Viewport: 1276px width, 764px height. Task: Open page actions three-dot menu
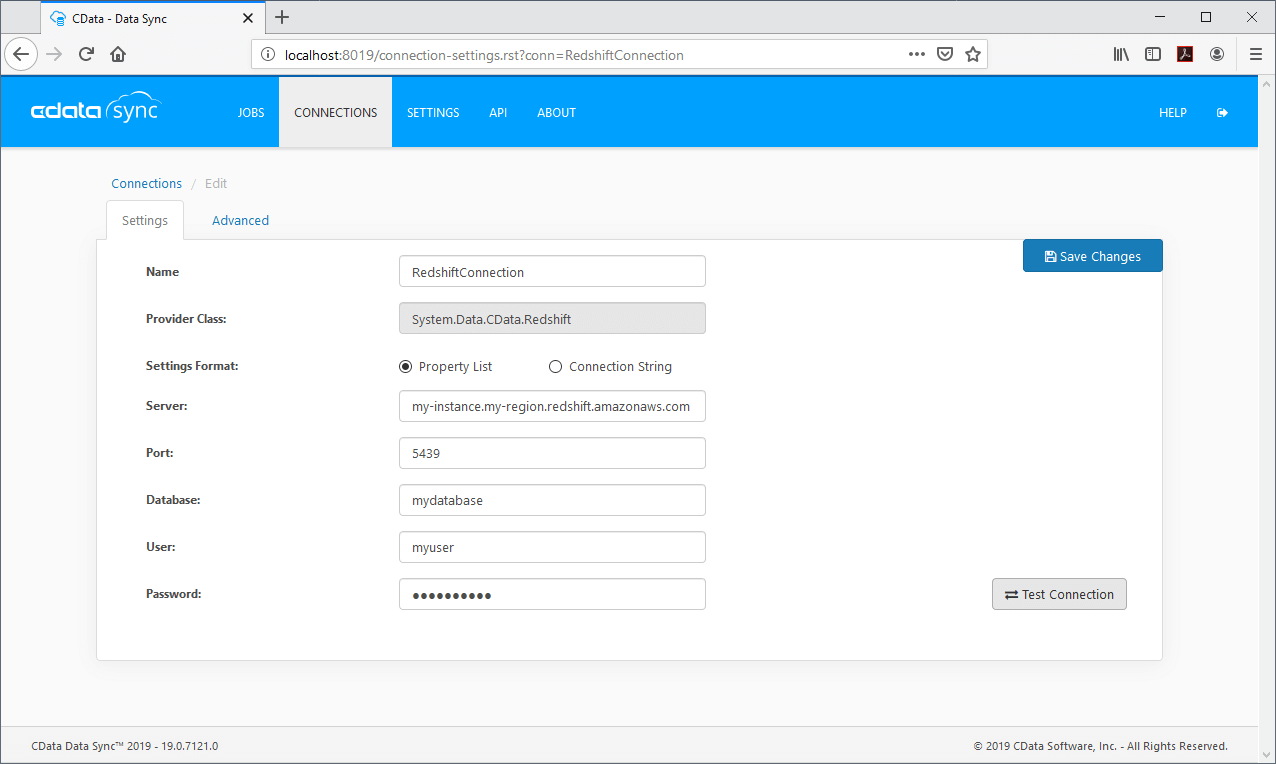pyautogui.click(x=916, y=54)
